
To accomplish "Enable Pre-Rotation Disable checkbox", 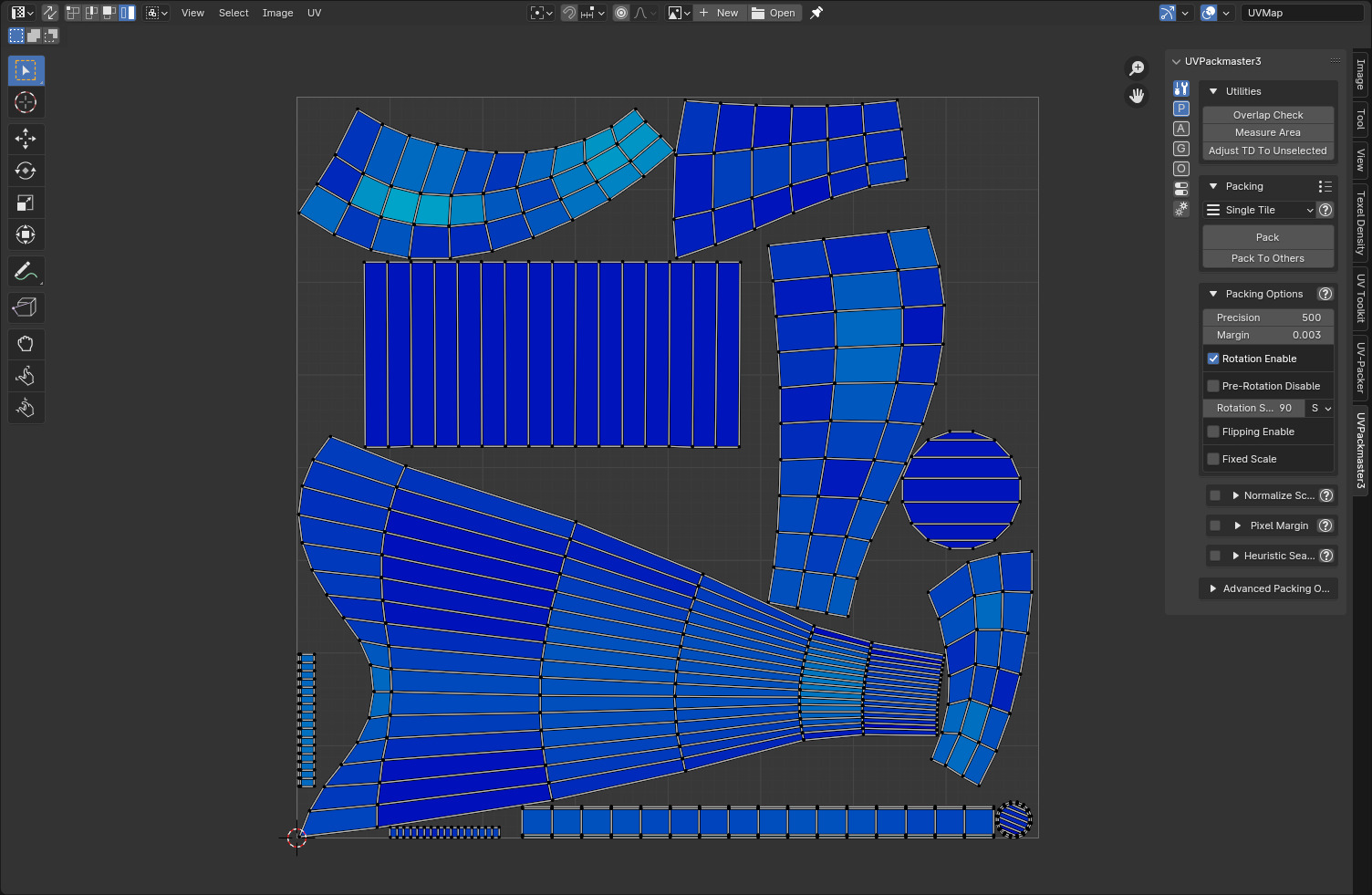I will (x=1213, y=386).
